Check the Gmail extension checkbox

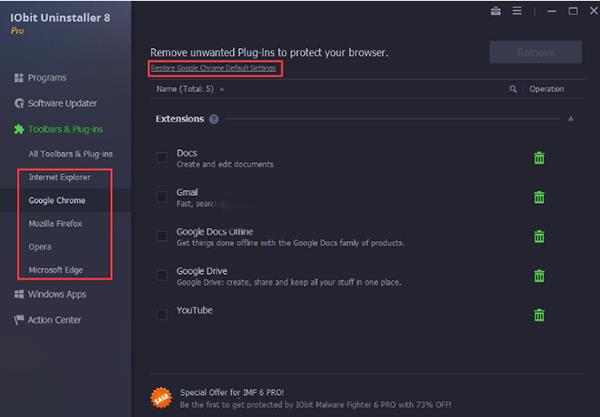tap(162, 197)
